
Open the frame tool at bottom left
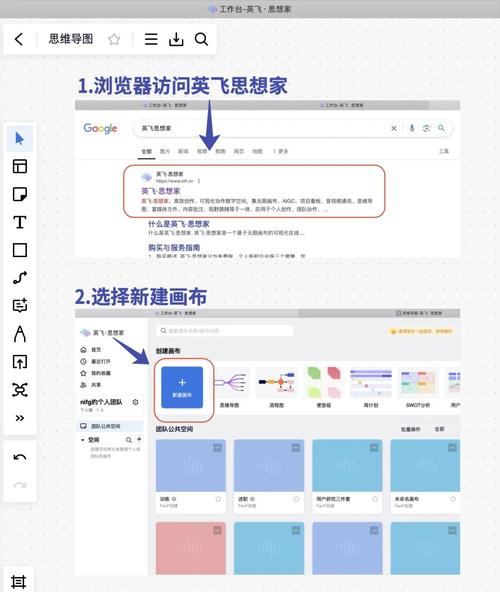click(x=19, y=582)
